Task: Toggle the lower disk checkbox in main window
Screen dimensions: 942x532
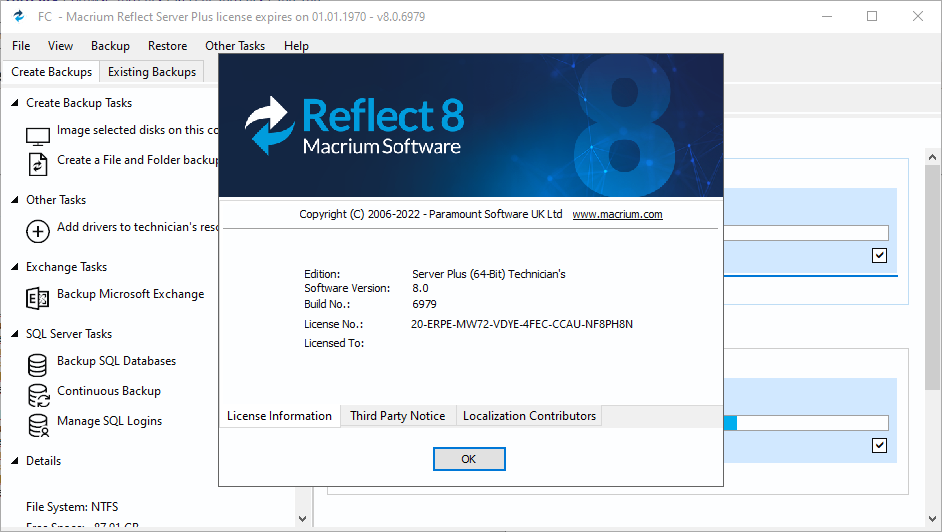Action: coord(879,446)
